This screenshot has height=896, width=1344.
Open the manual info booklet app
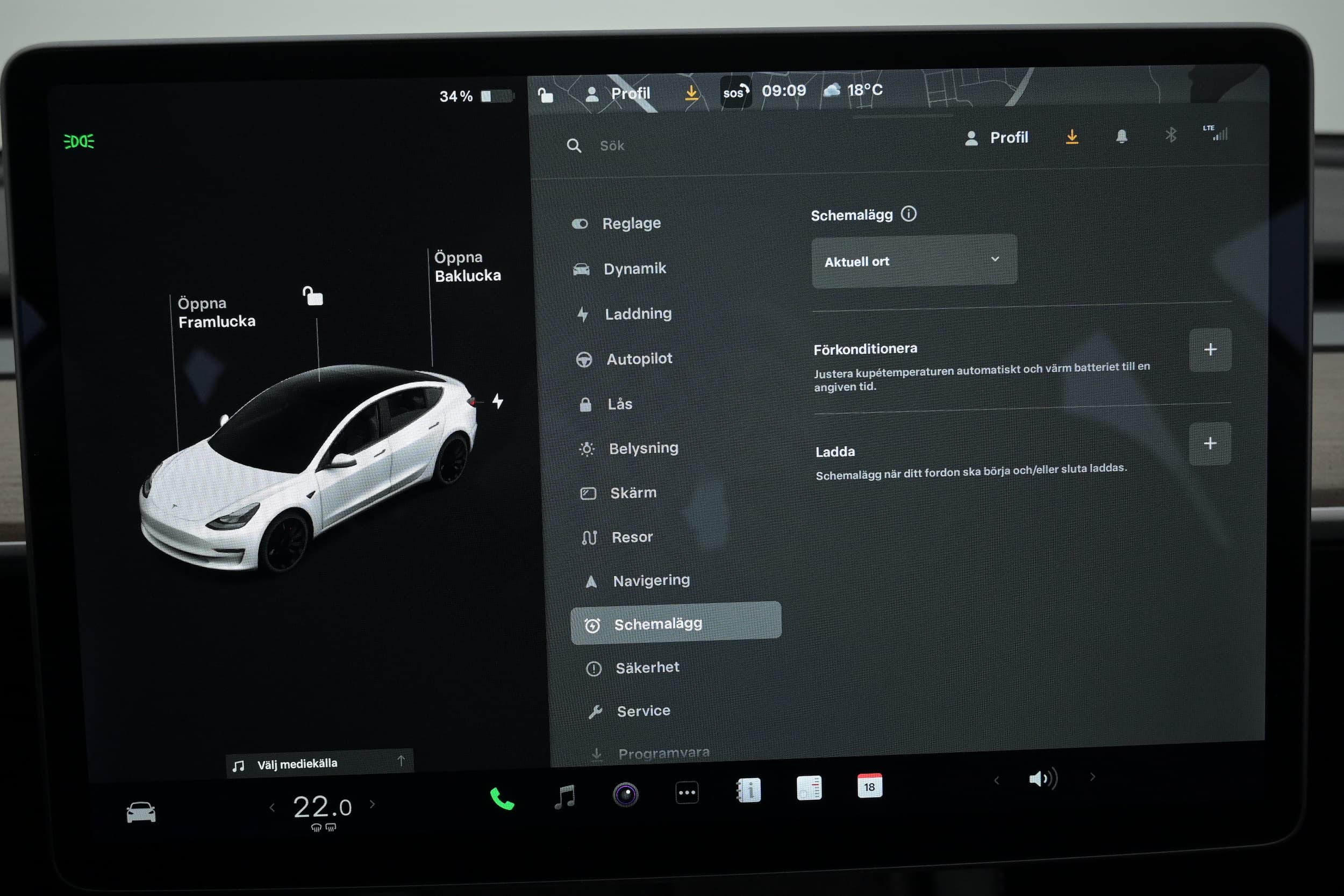pyautogui.click(x=748, y=790)
